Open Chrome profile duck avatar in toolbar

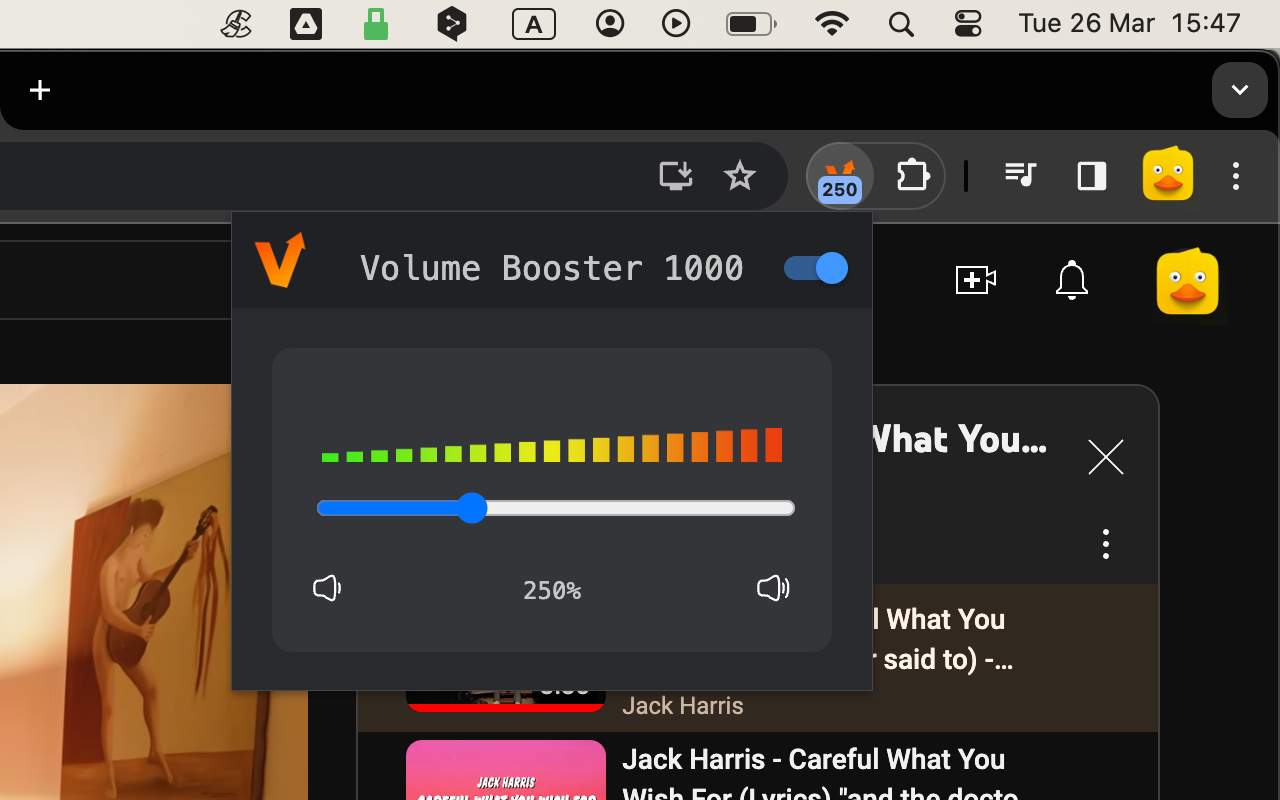click(x=1168, y=176)
